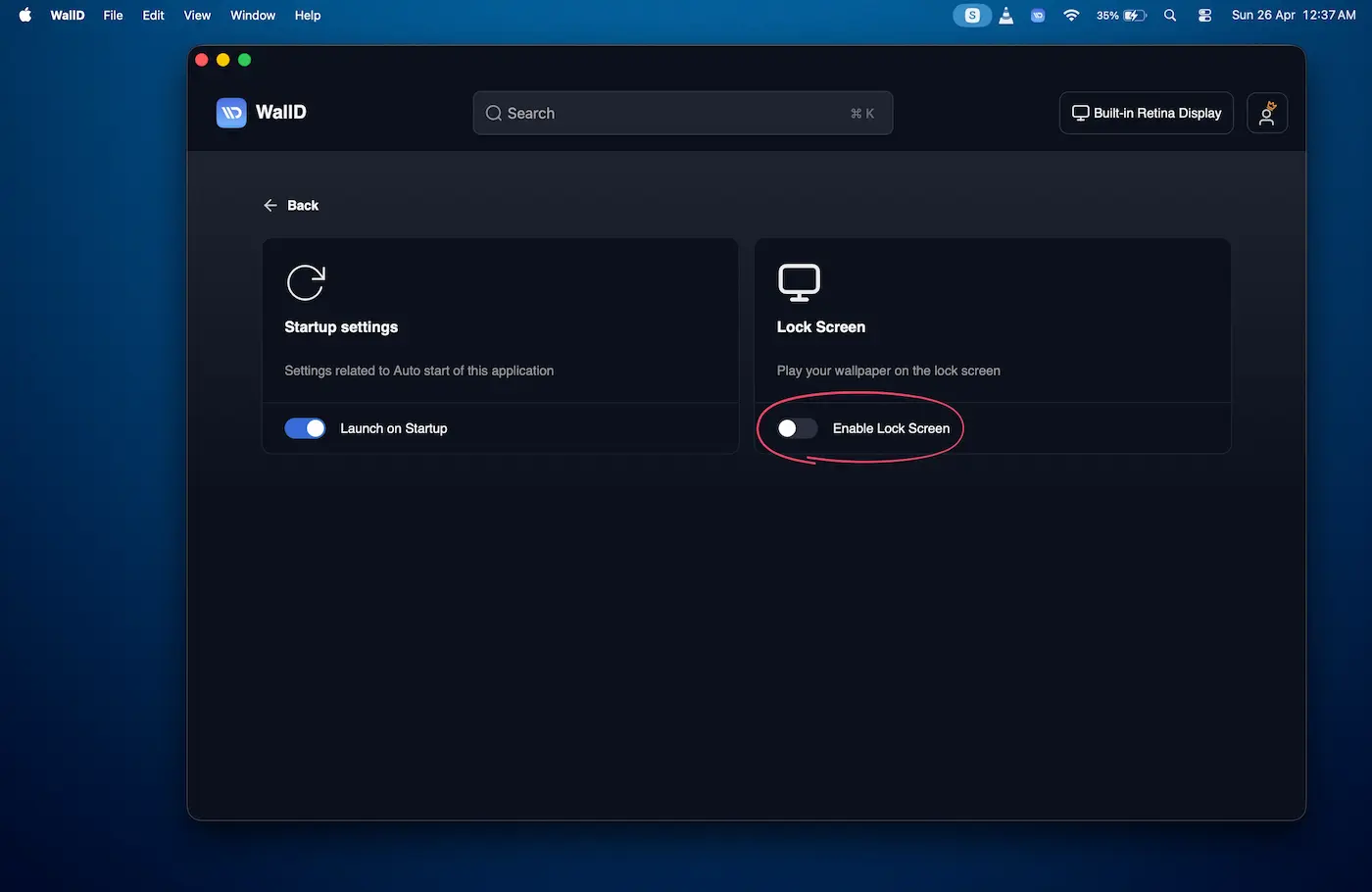Image resolution: width=1372 pixels, height=892 pixels.
Task: Go Back to previous page
Action: (291, 205)
